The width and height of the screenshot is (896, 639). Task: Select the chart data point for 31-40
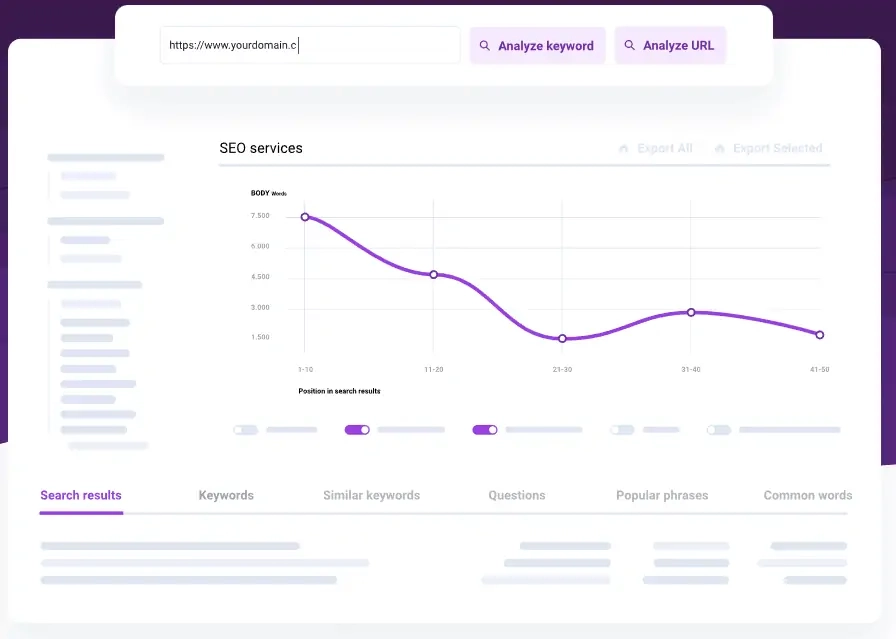click(x=691, y=312)
